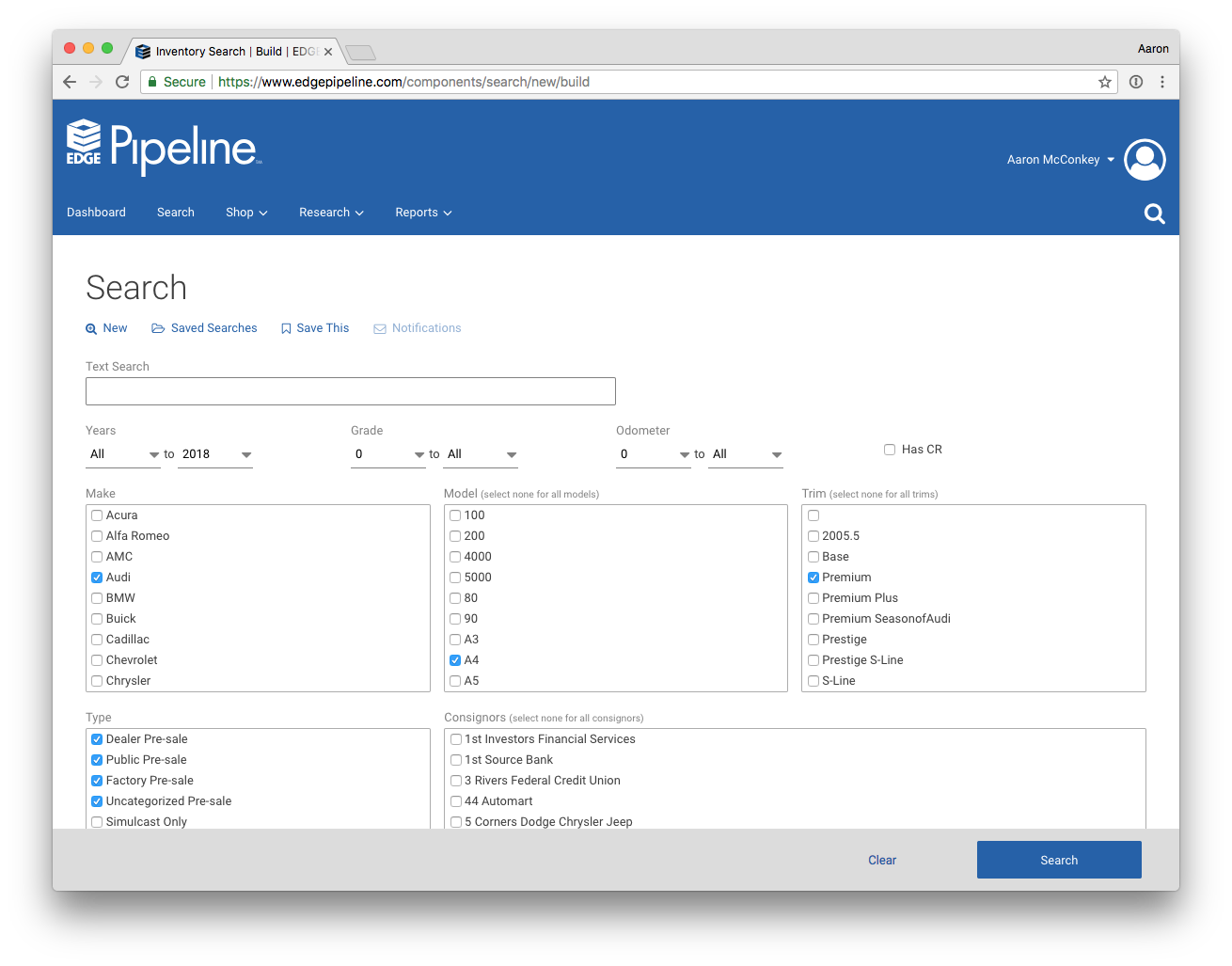The height and width of the screenshot is (966, 1232).
Task: Open the Grade minimum dropdown
Action: (x=388, y=454)
